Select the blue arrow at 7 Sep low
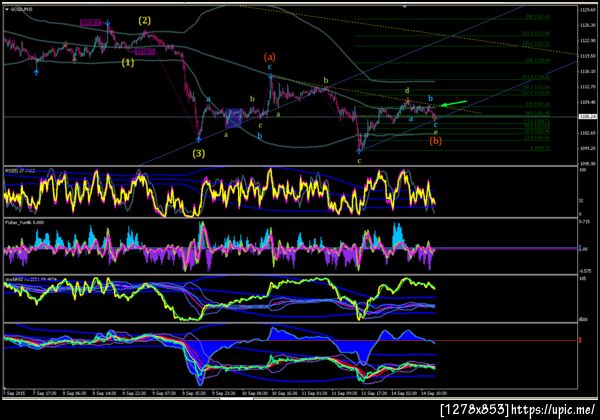Image resolution: width=600 pixels, height=420 pixels. point(36,72)
